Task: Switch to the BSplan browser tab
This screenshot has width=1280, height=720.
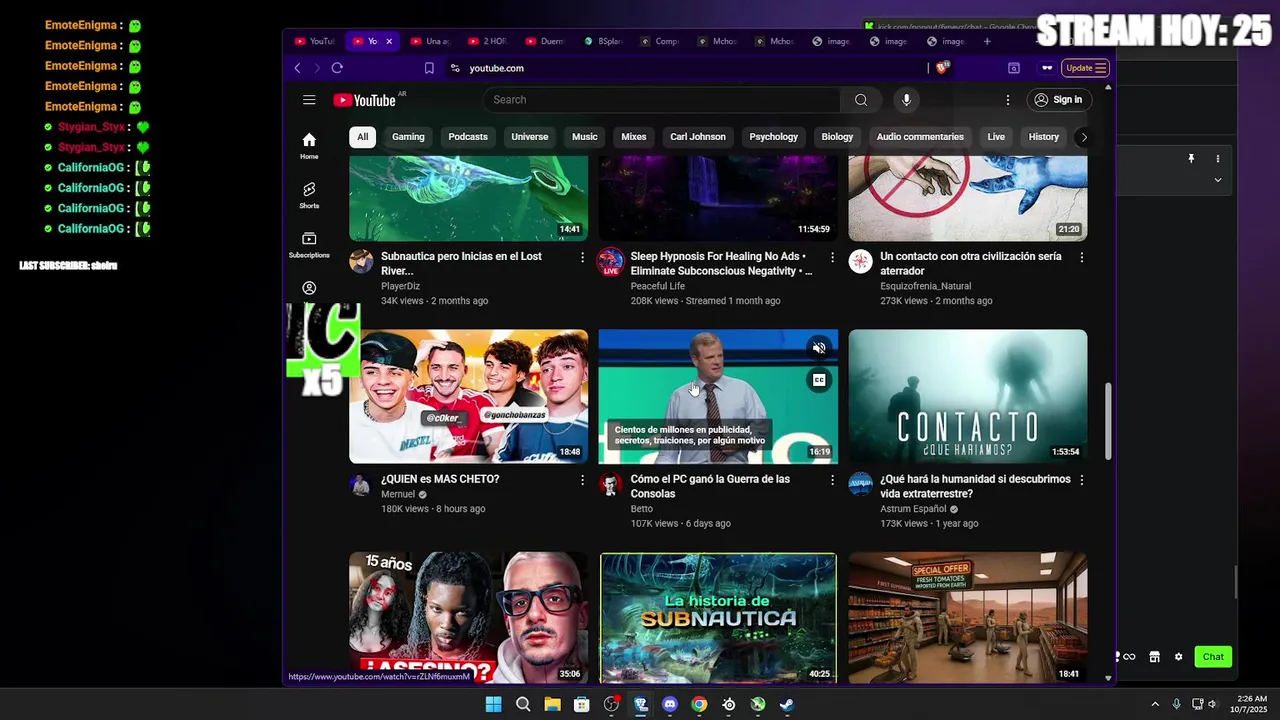Action: 604,41
